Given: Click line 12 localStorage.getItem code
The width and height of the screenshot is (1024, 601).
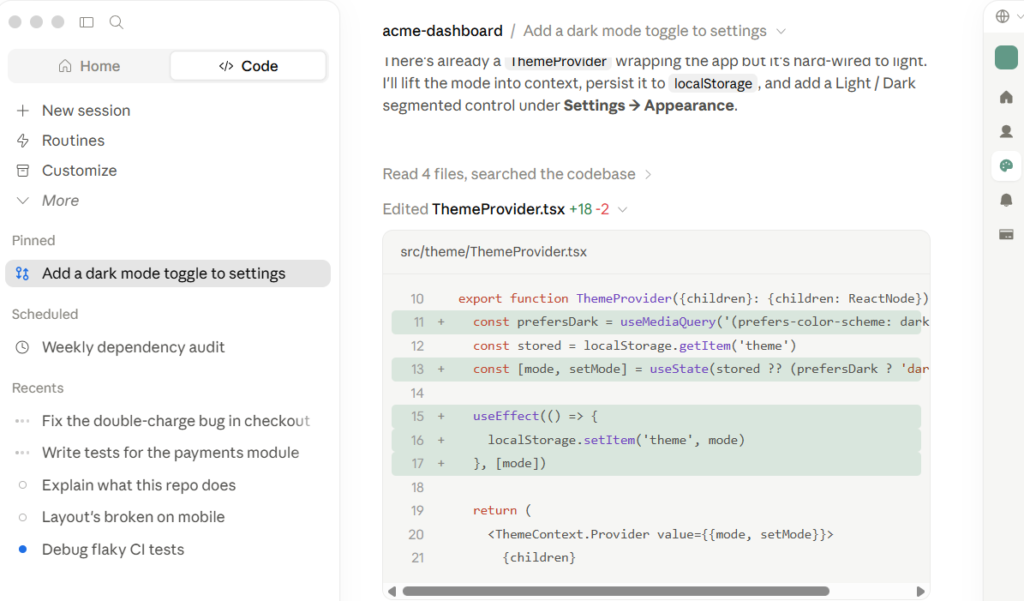Looking at the screenshot, I should (634, 346).
